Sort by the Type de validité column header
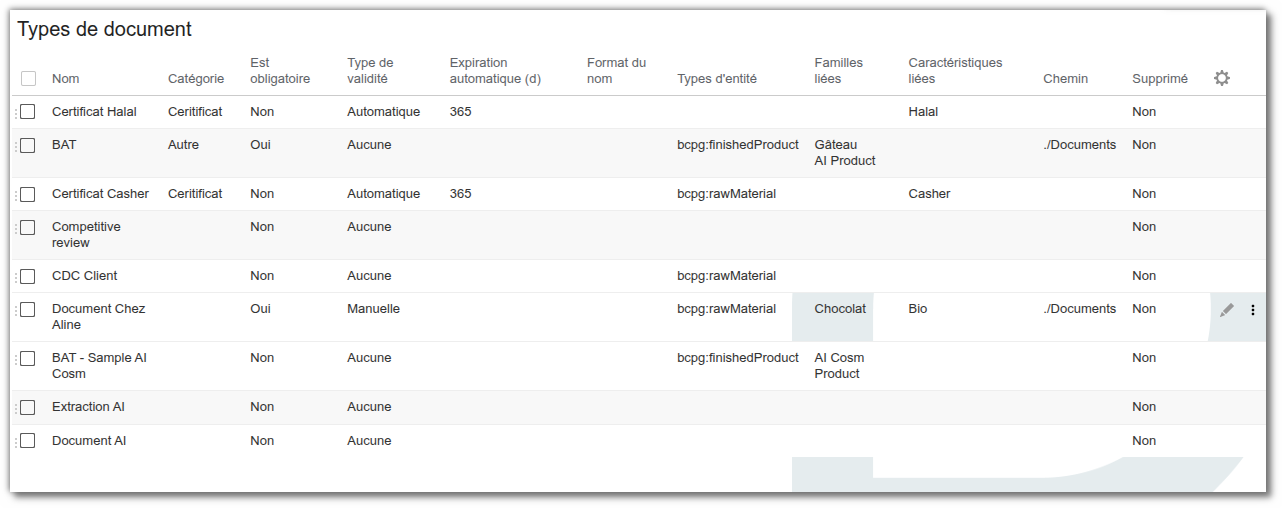The image size is (1282, 508). (x=370, y=70)
